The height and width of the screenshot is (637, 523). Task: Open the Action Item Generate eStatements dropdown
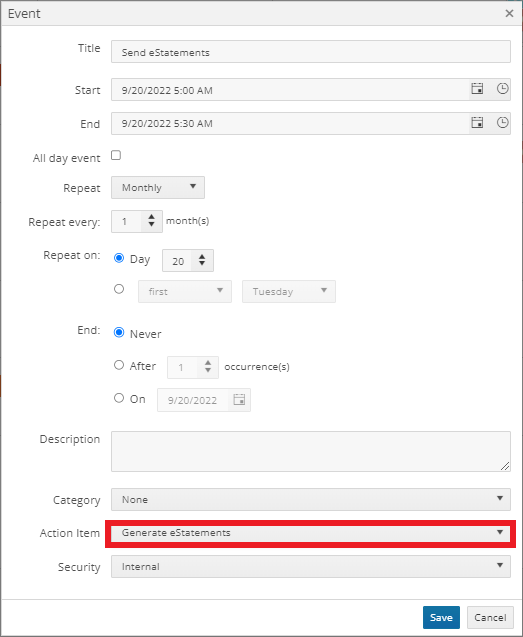click(x=311, y=533)
